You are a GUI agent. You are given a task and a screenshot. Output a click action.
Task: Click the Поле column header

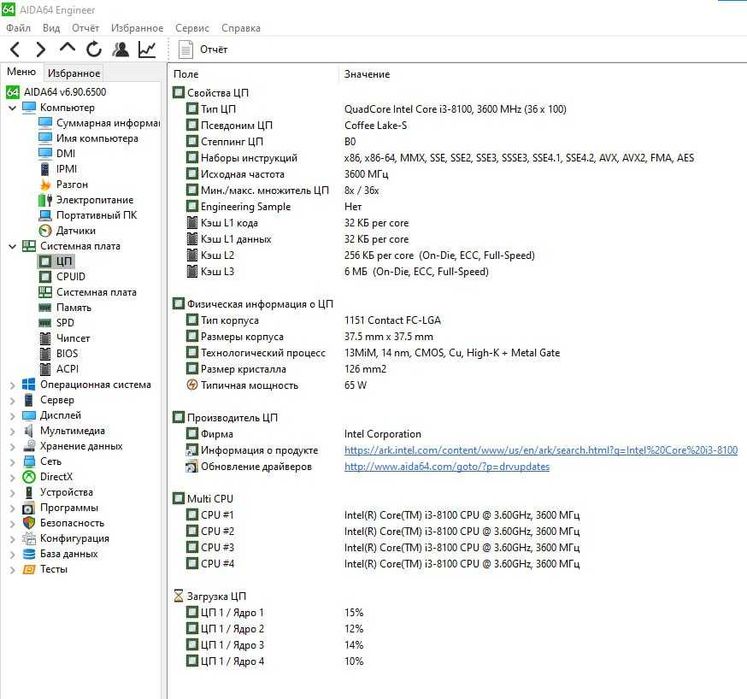[x=186, y=74]
